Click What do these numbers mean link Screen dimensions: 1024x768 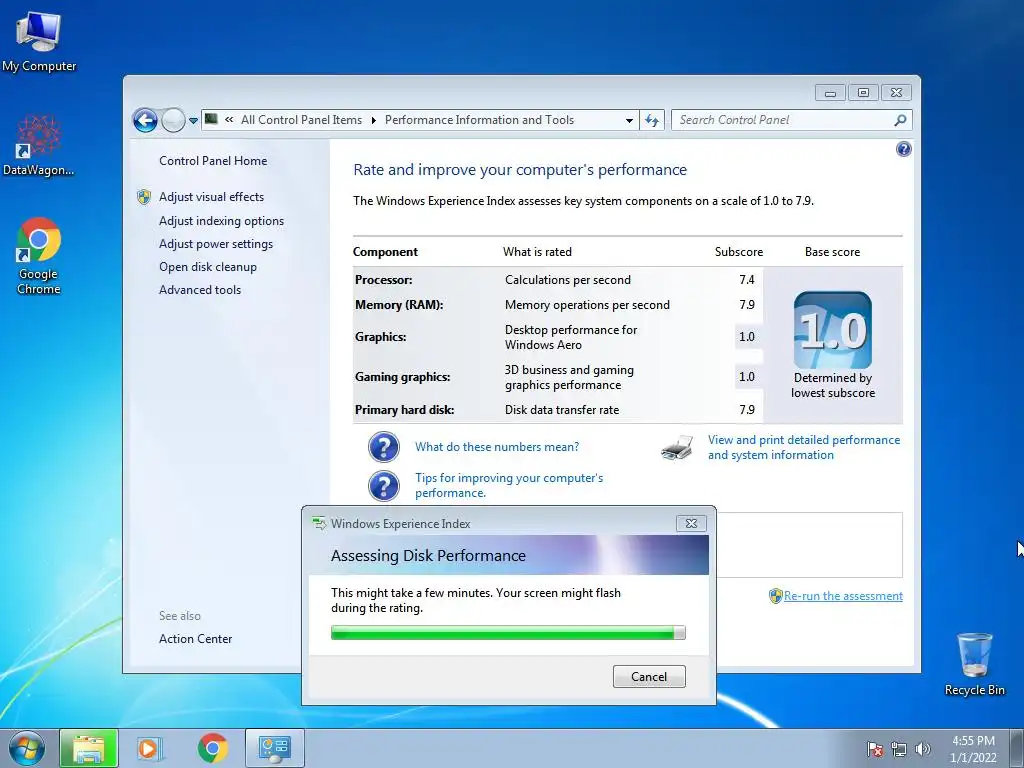click(497, 447)
